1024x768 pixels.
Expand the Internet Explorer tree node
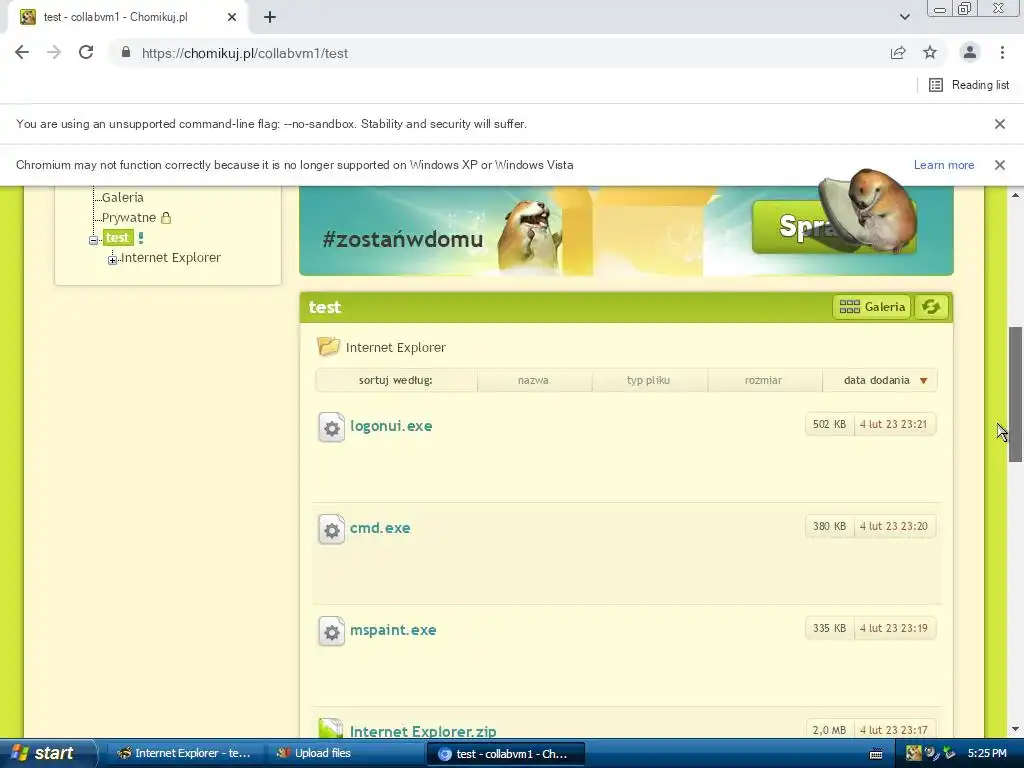click(x=112, y=260)
